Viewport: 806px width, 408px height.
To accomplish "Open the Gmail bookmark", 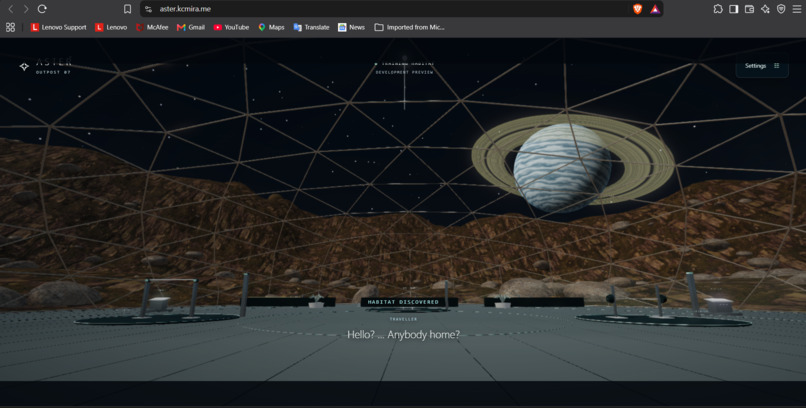I will [x=191, y=27].
